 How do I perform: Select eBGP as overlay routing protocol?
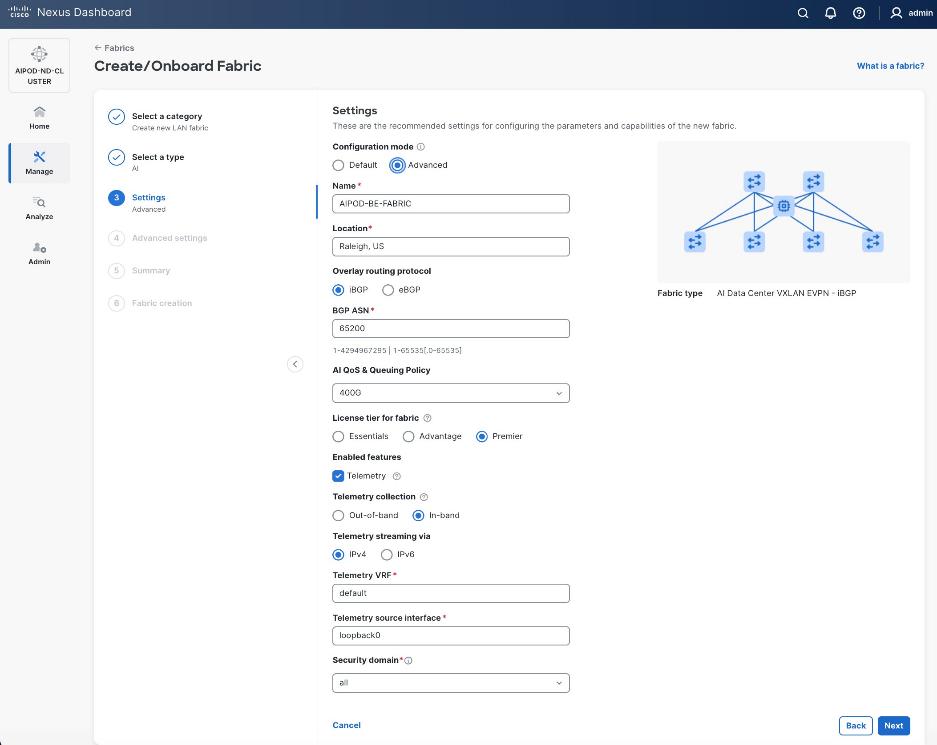388,290
